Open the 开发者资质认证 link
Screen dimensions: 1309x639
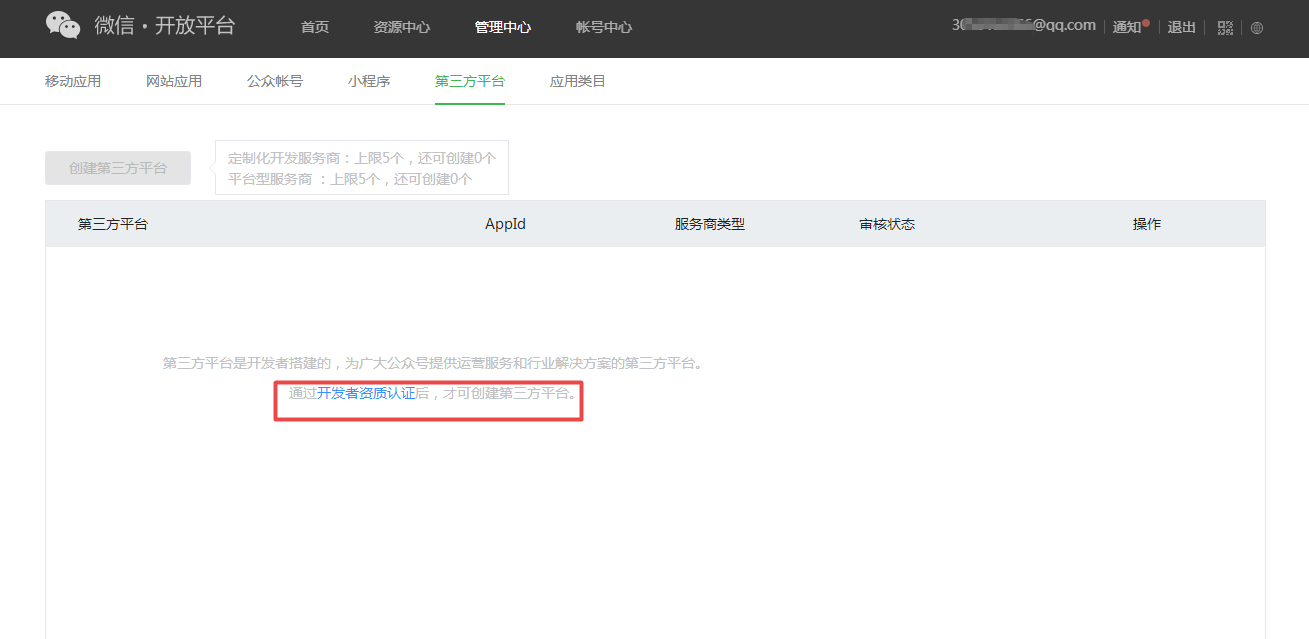[366, 393]
